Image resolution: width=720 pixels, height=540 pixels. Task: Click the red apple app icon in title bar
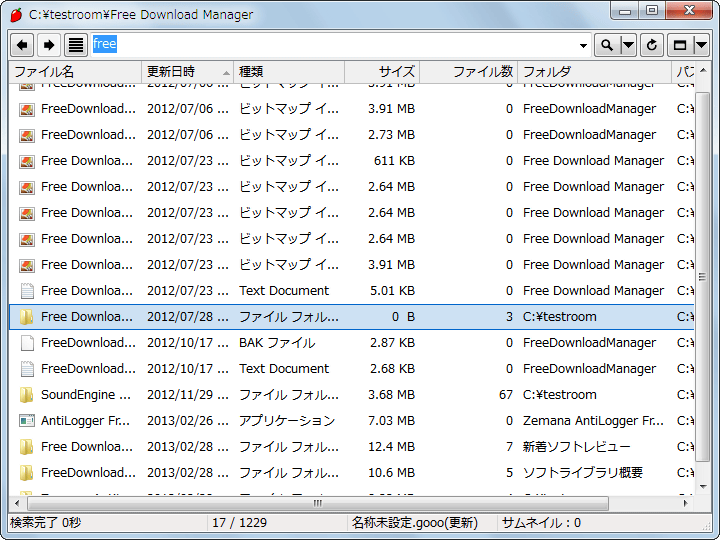[x=17, y=15]
